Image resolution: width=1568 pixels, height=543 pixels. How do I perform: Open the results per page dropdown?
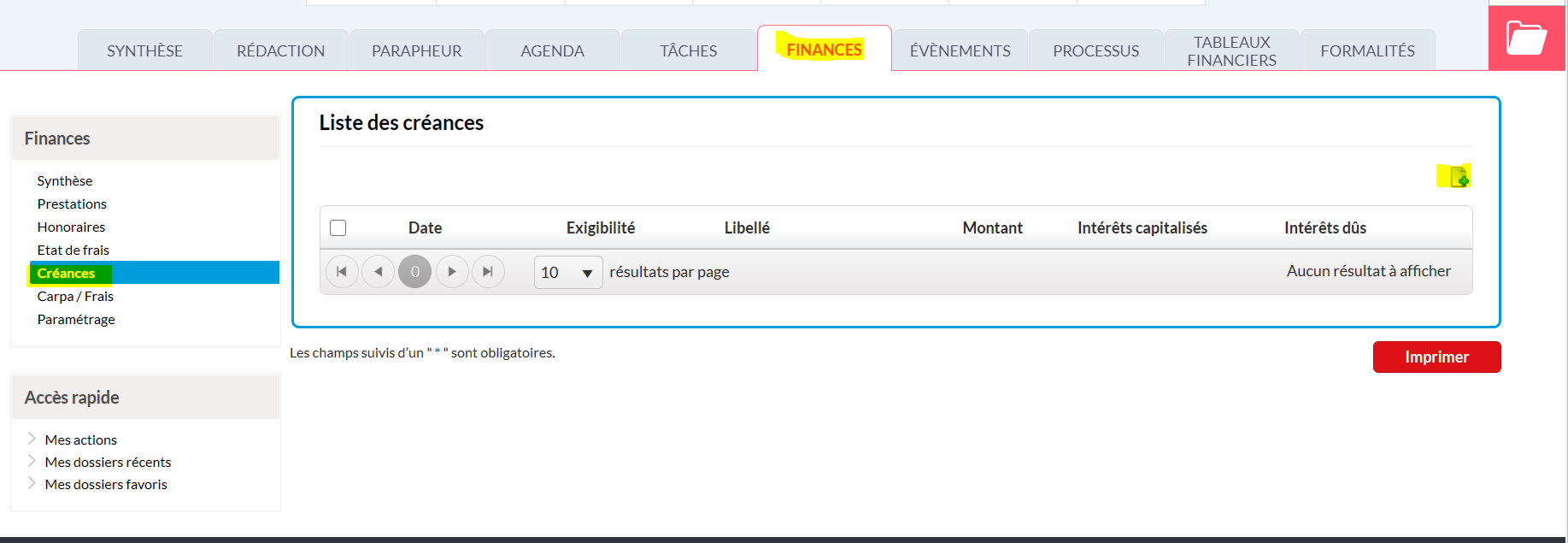click(568, 272)
